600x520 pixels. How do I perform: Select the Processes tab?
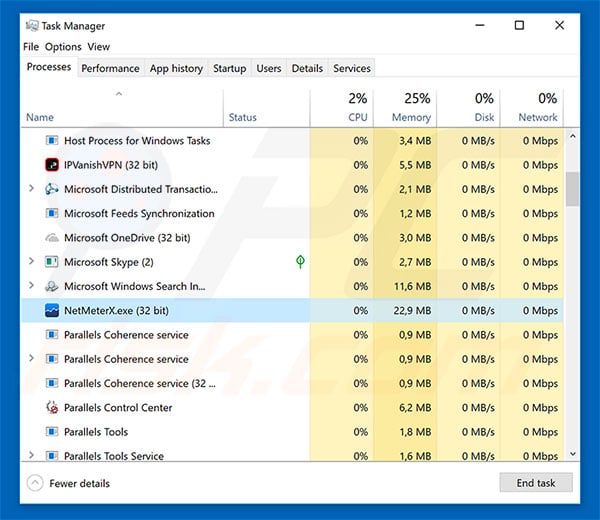[49, 67]
